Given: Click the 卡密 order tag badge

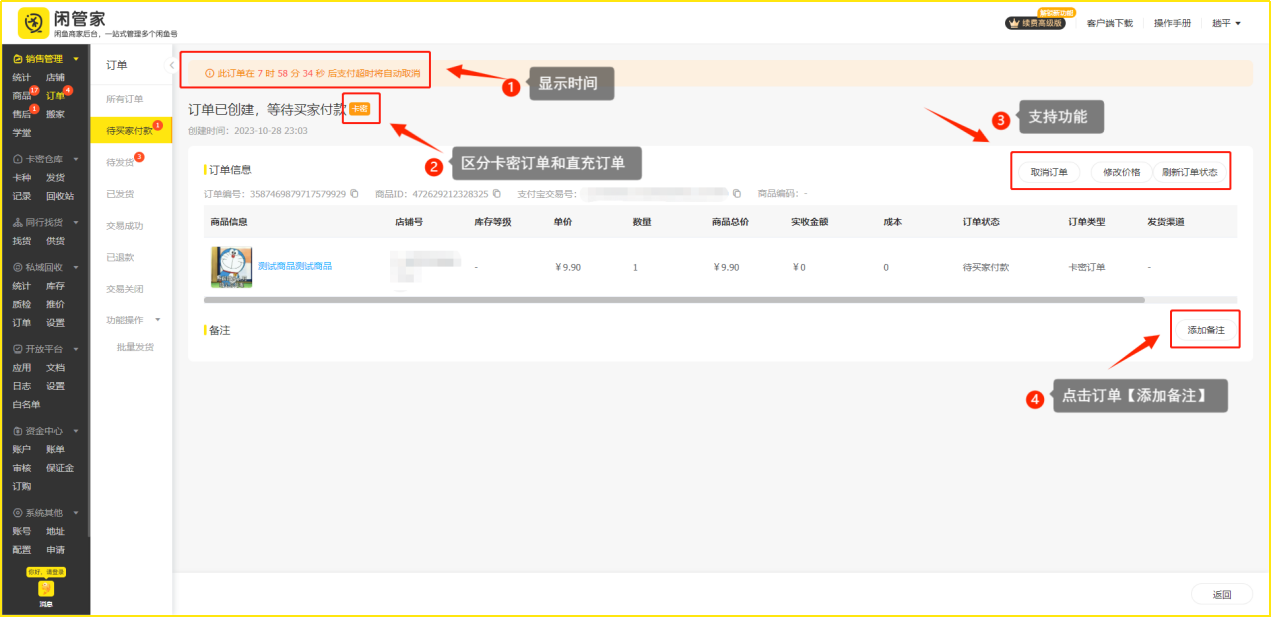Looking at the screenshot, I should pyautogui.click(x=360, y=108).
